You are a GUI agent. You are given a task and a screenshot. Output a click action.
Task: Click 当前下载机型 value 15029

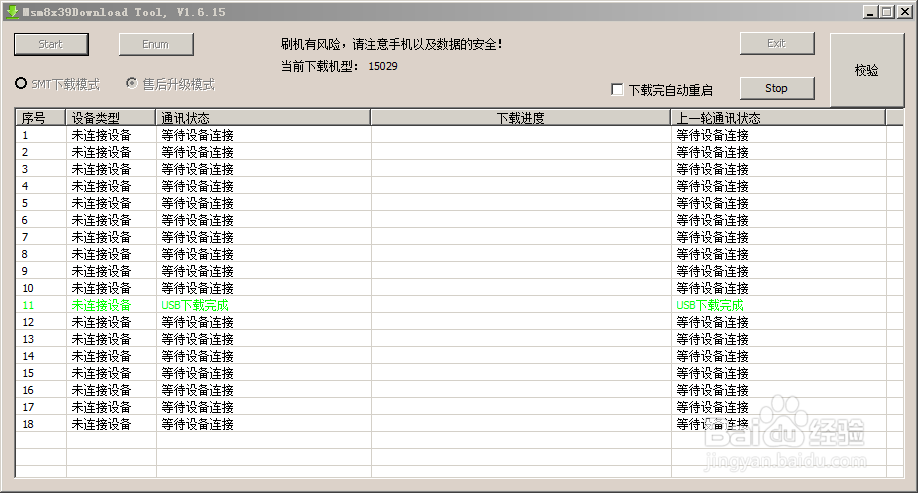click(383, 66)
